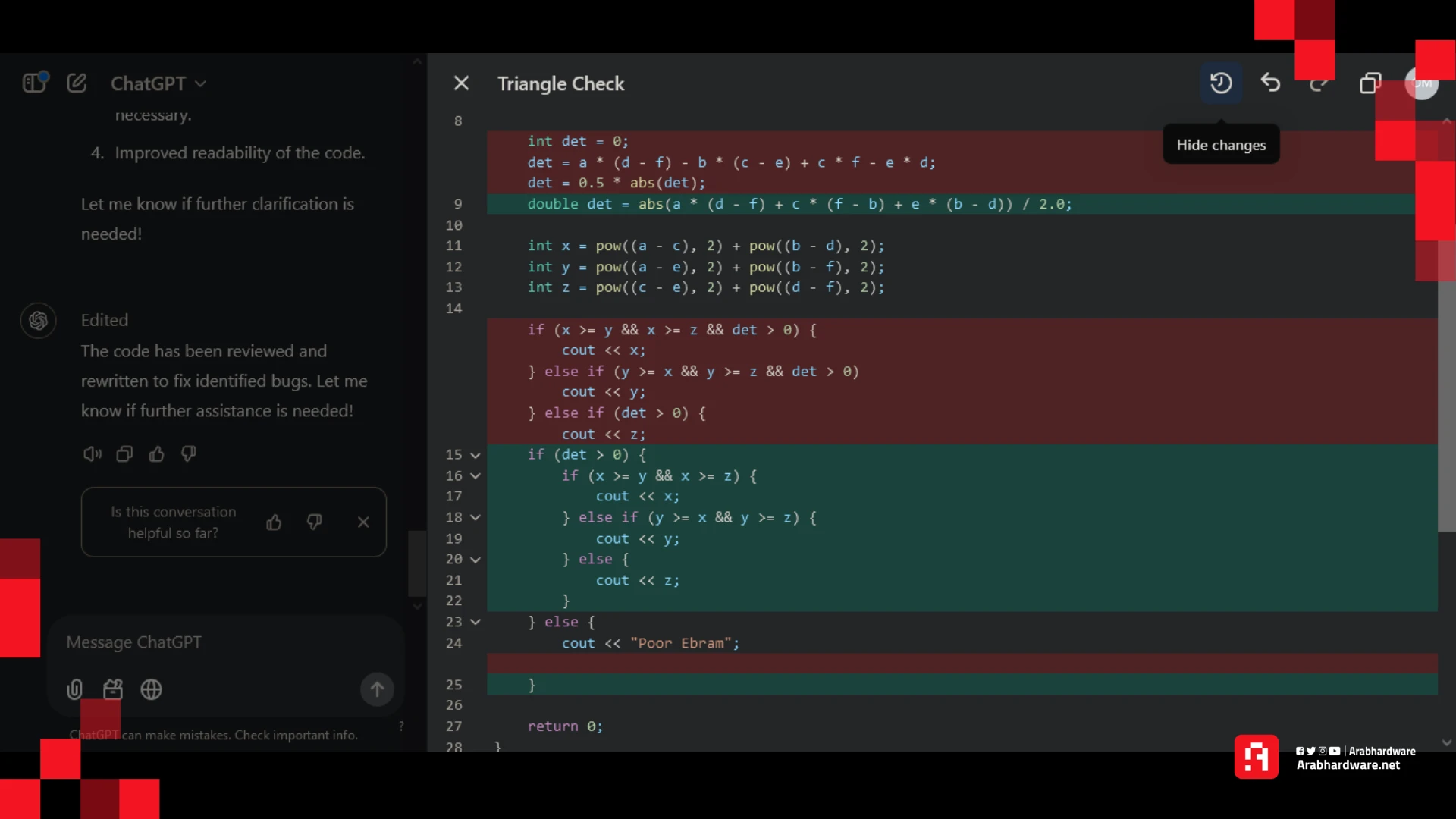Copy the edited response message
The height and width of the screenshot is (819, 1456).
coord(124,453)
